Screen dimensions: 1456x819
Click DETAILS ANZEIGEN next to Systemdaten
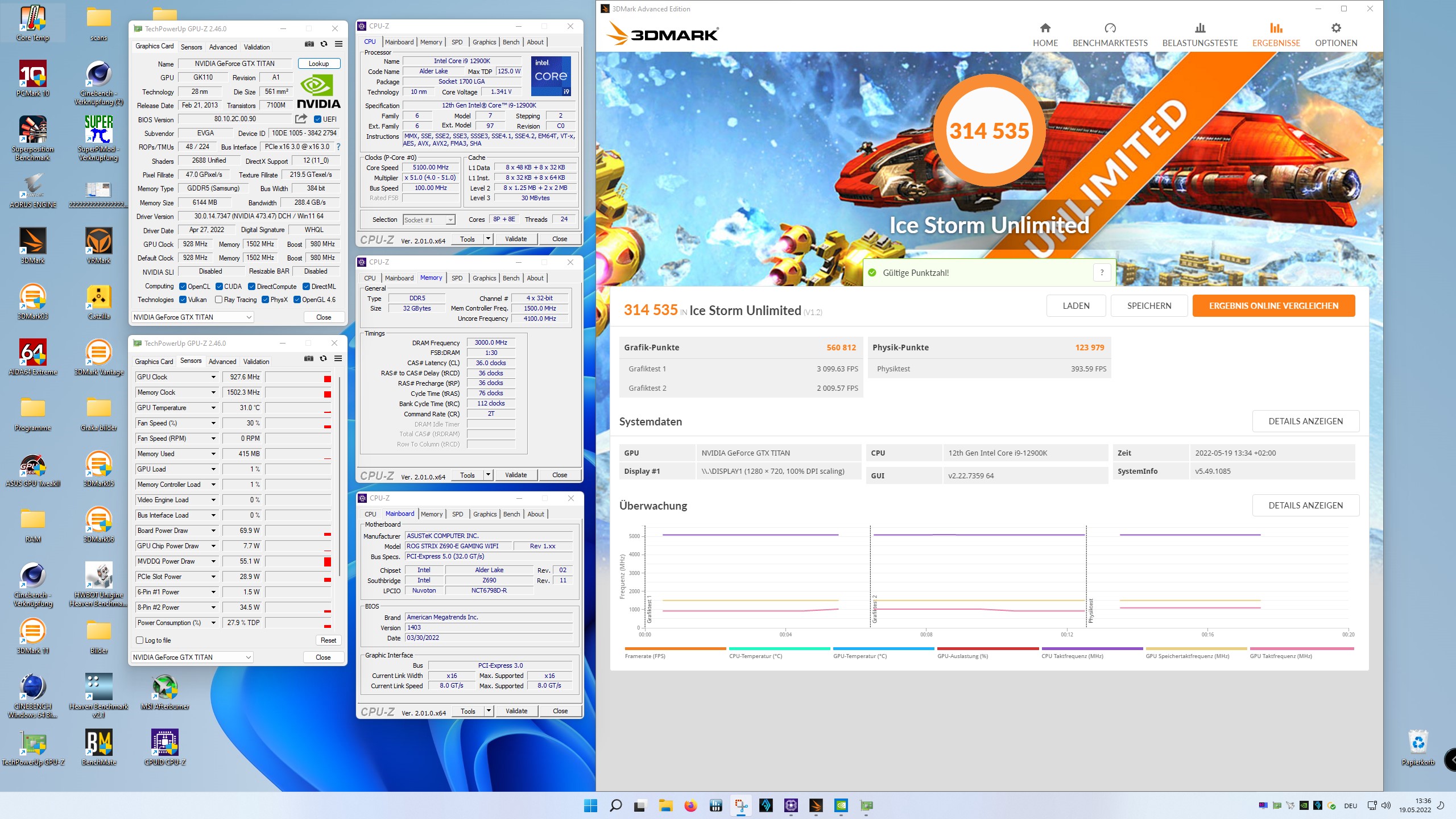tap(1306, 421)
